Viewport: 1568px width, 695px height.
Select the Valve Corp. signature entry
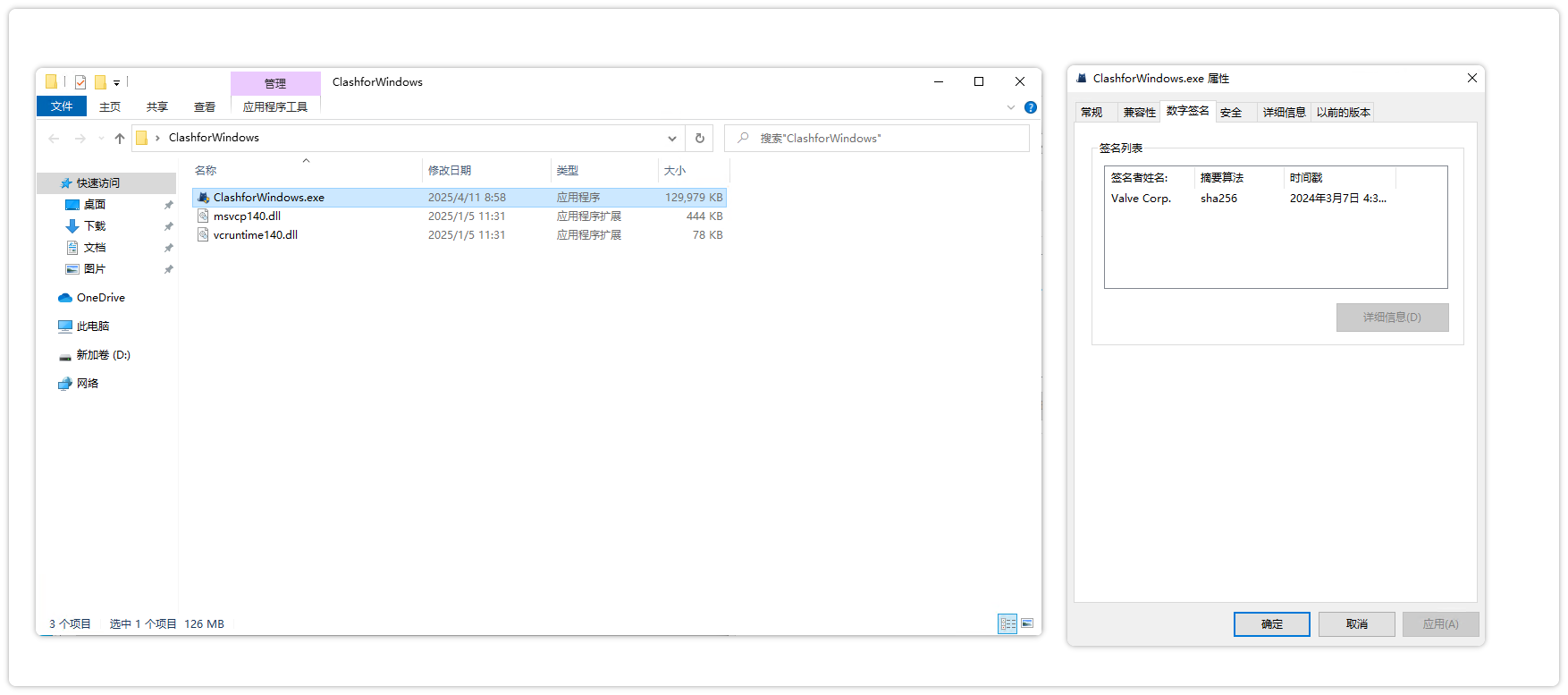click(x=1141, y=199)
